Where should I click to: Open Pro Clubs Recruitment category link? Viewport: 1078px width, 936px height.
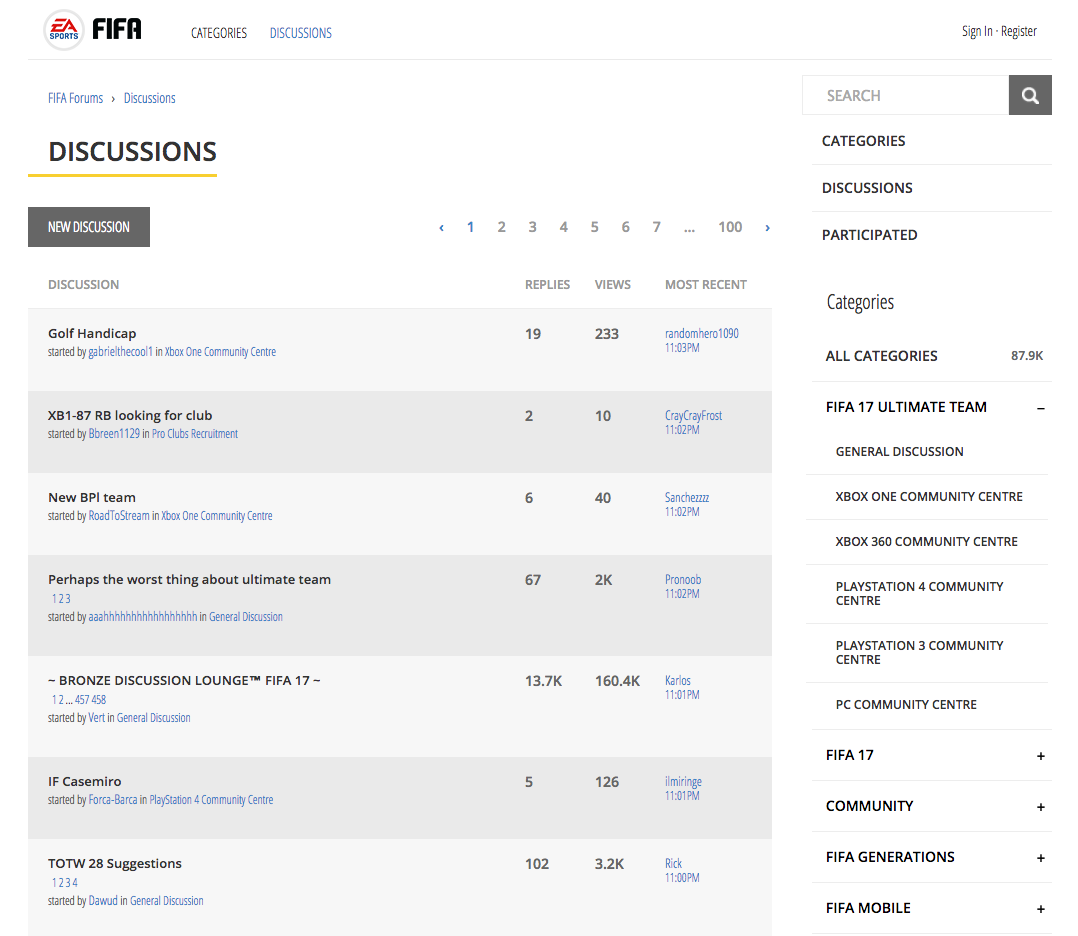(x=195, y=433)
